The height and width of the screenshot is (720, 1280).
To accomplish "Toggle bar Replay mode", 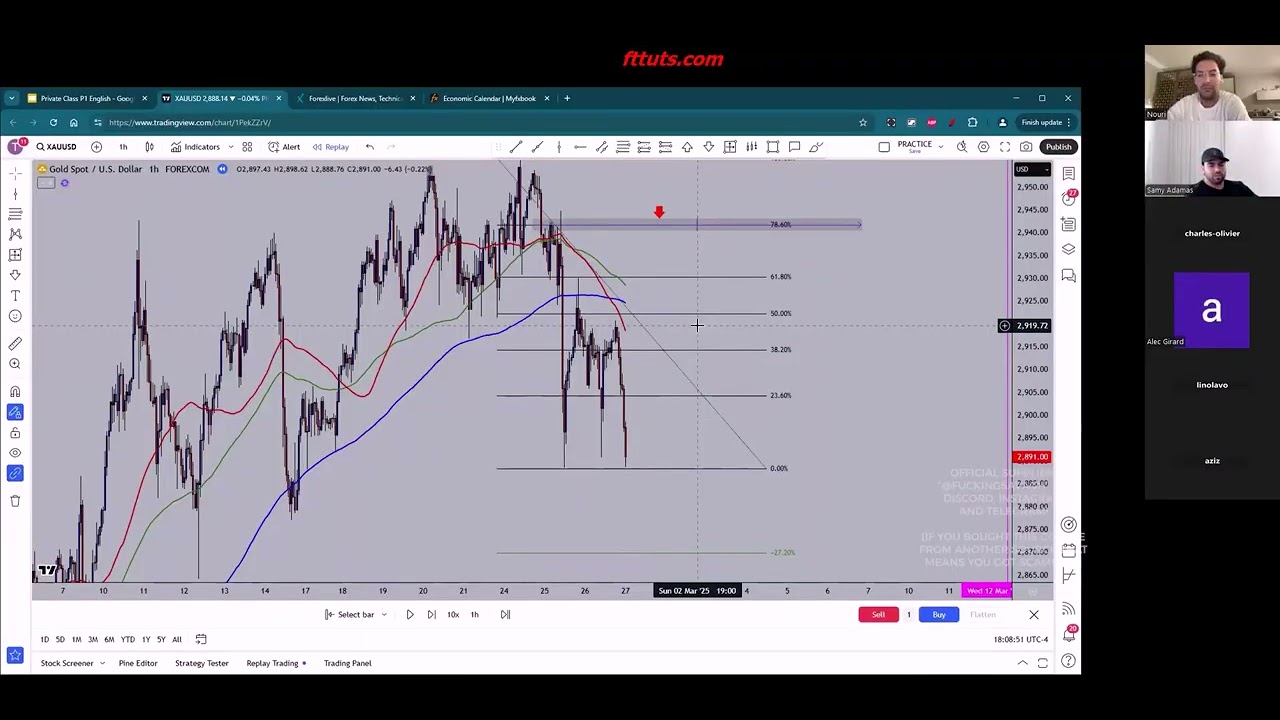I will (330, 147).
